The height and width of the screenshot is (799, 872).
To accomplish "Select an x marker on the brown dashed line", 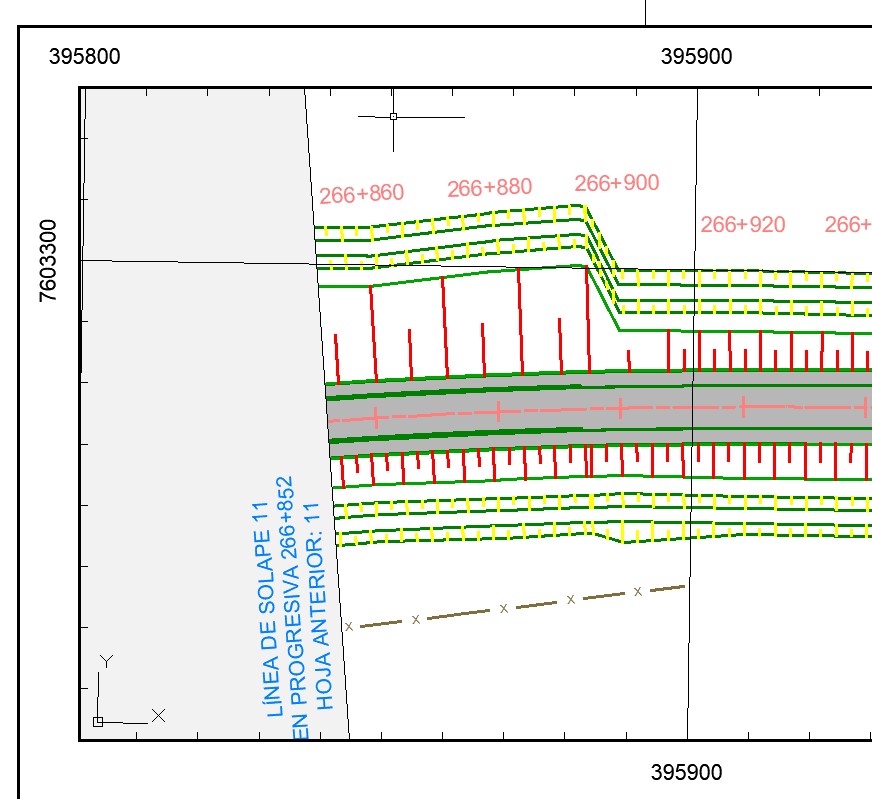I will coord(503,607).
